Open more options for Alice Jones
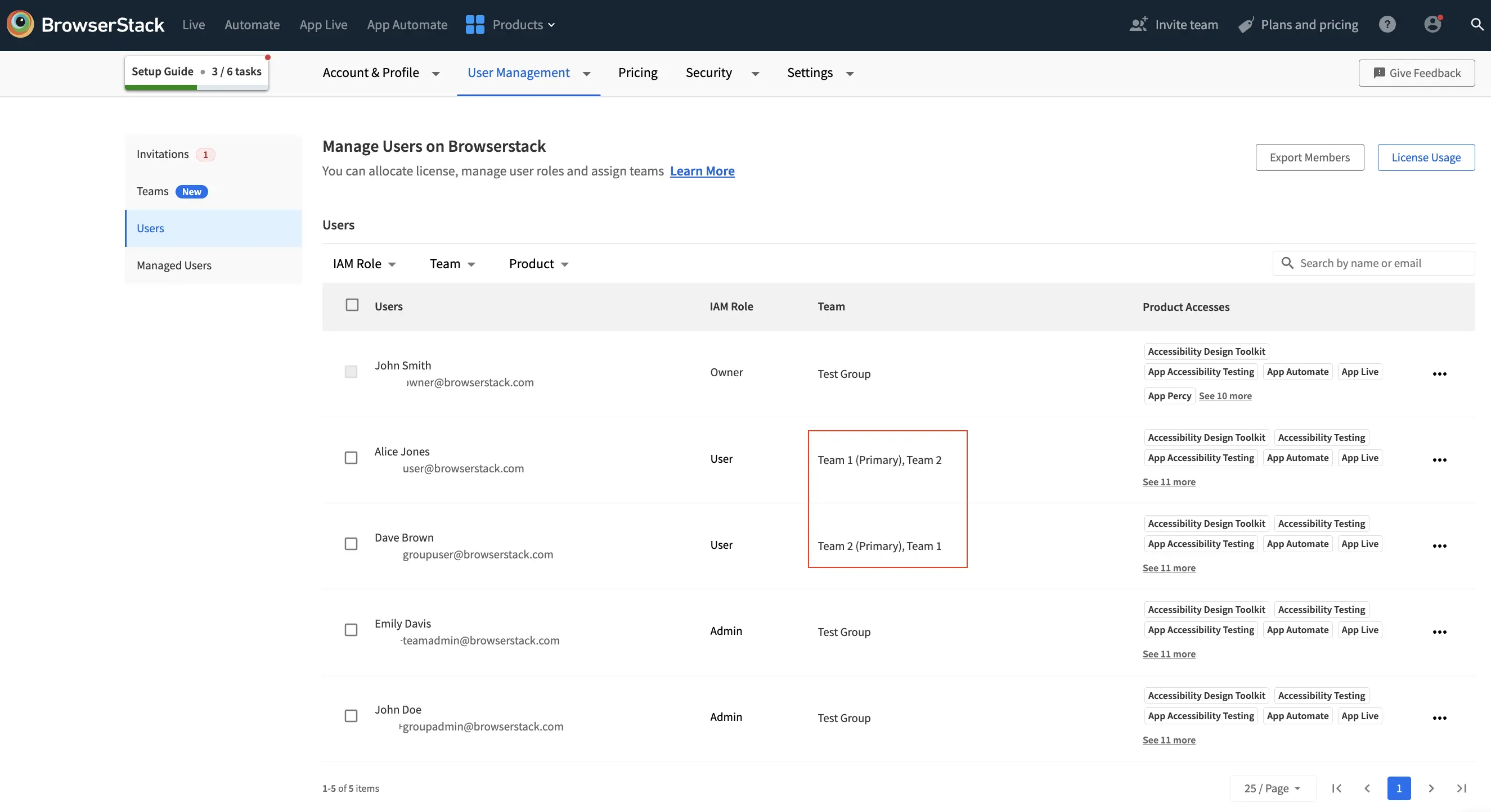 (x=1439, y=460)
